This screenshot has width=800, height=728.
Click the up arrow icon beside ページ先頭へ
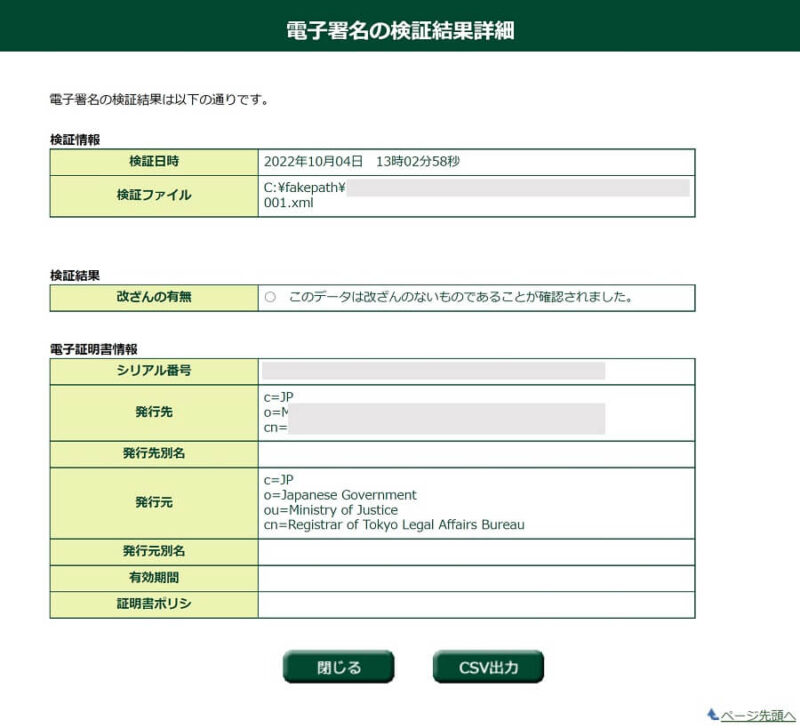pos(713,714)
